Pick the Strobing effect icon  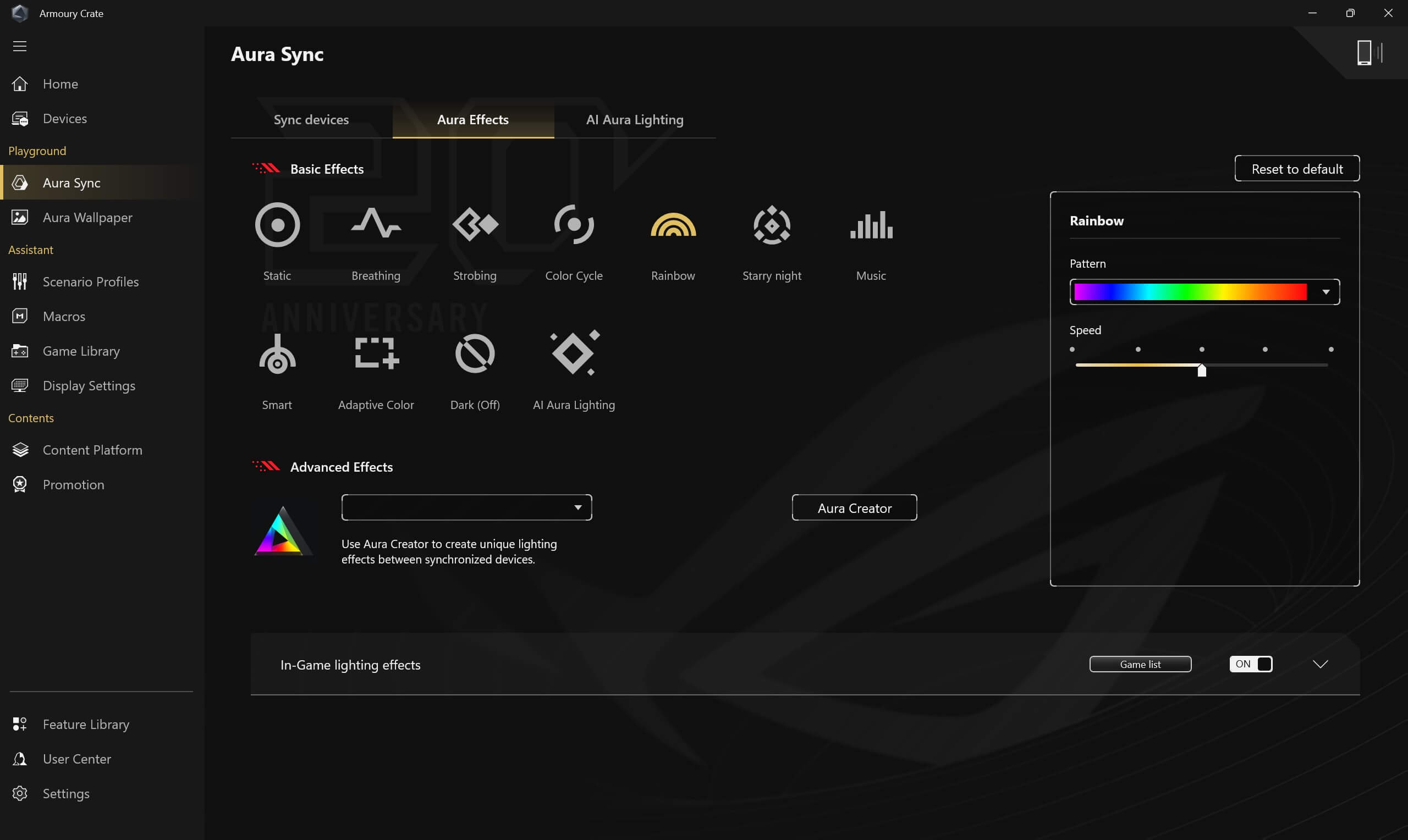pyautogui.click(x=475, y=224)
